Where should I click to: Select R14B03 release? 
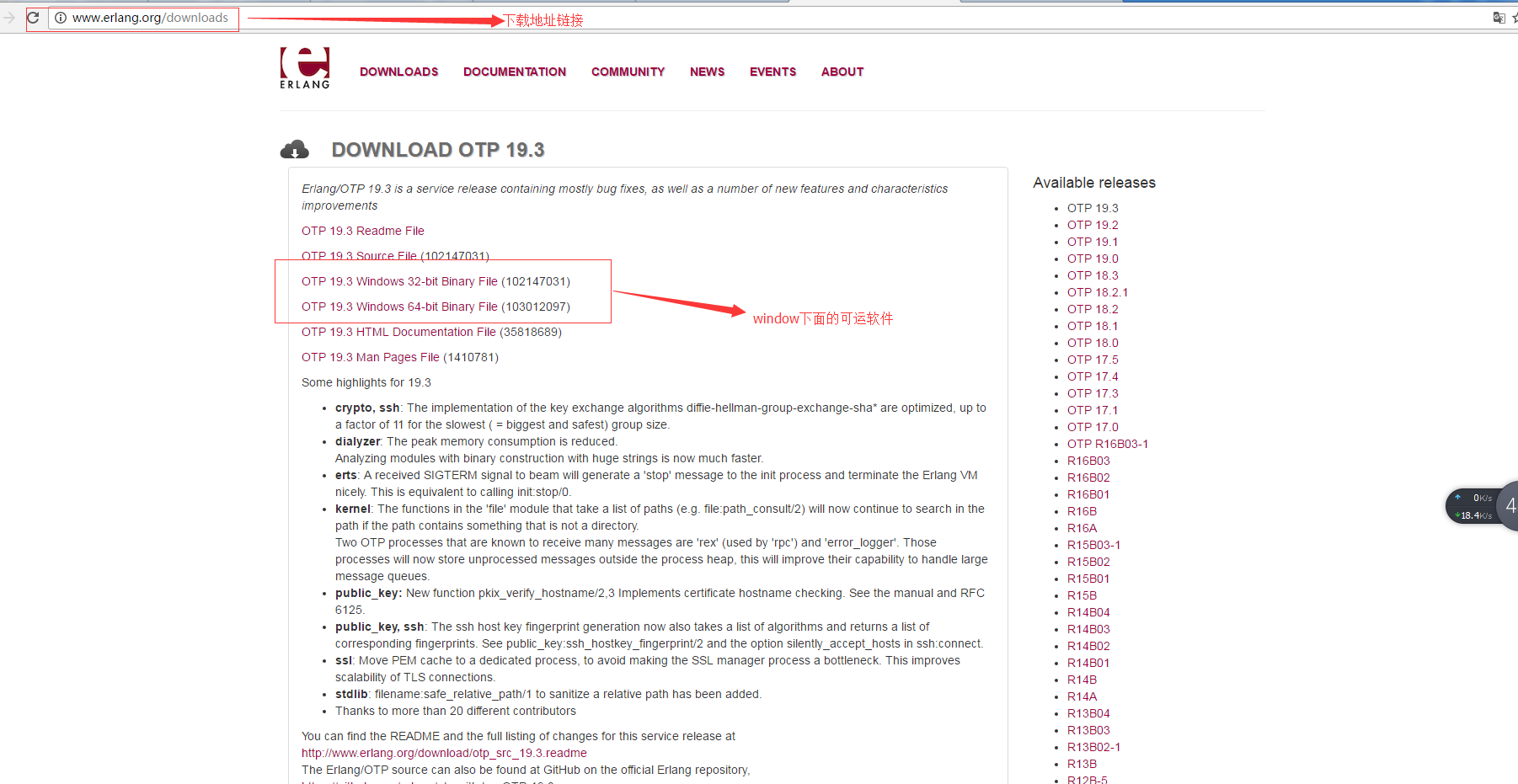point(1088,629)
